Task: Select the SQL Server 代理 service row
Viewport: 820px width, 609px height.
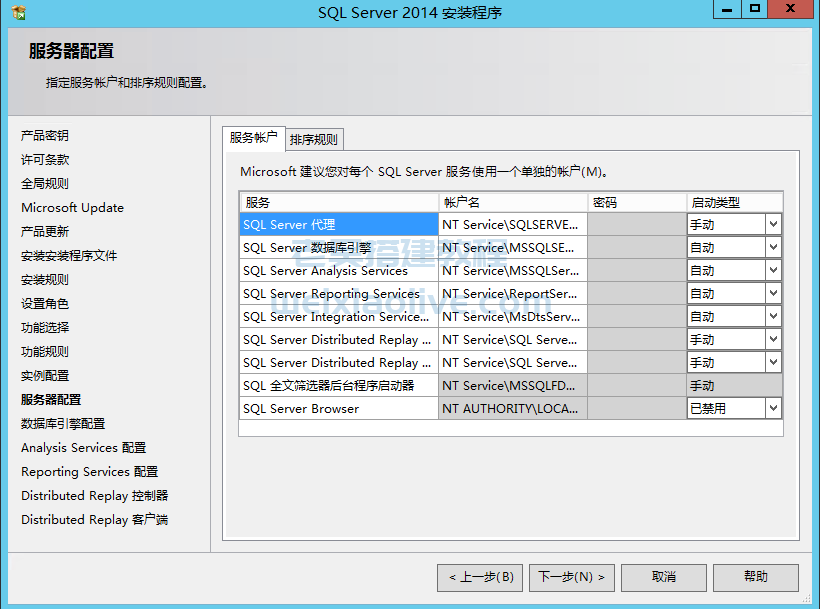Action: (x=338, y=225)
